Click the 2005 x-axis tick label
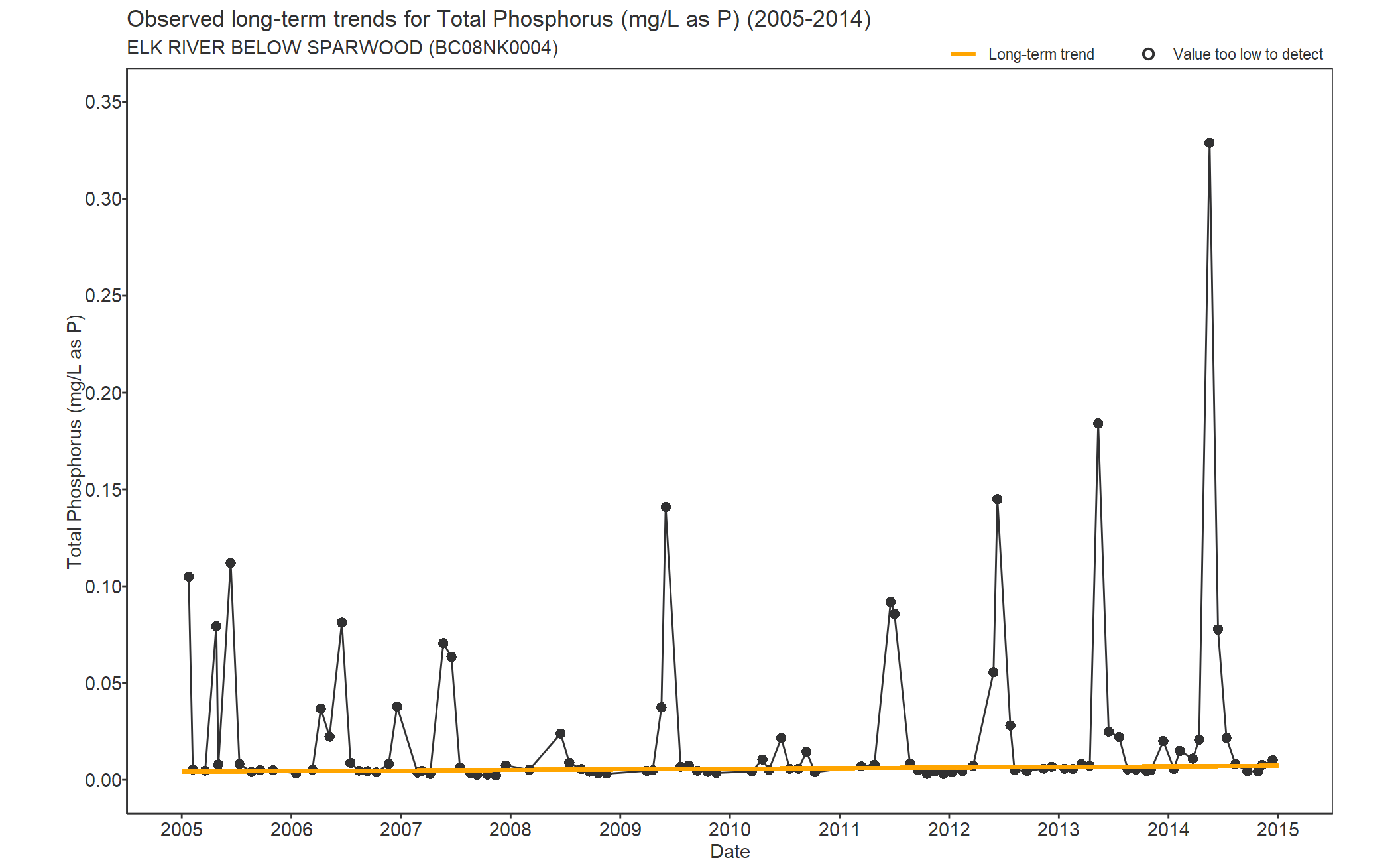1400x868 pixels. pyautogui.click(x=182, y=830)
